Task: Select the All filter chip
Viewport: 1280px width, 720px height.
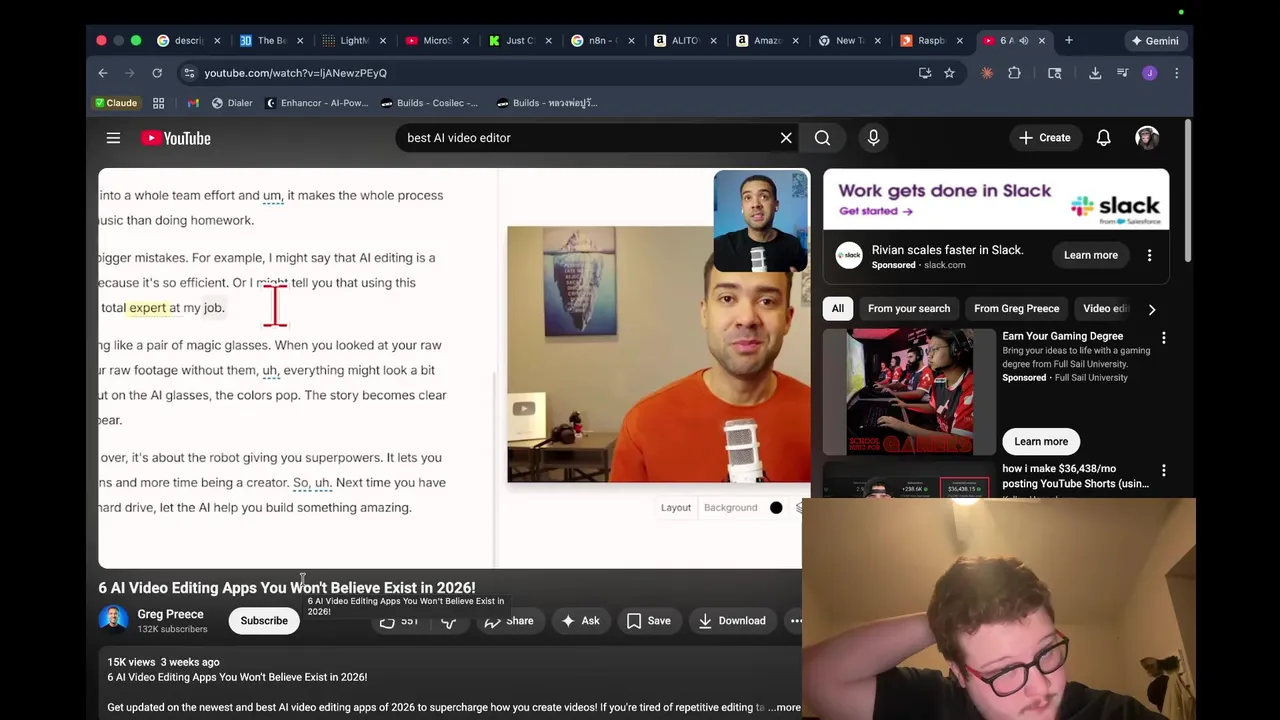Action: pyautogui.click(x=838, y=308)
